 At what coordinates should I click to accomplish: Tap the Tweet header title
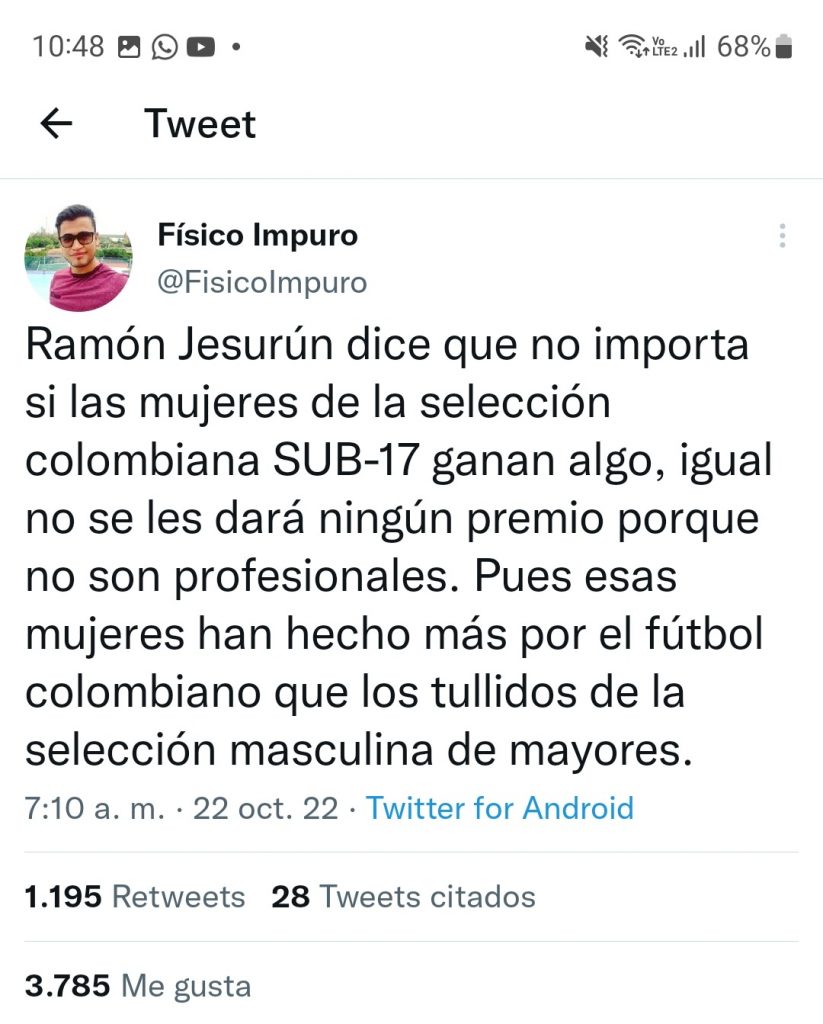[x=200, y=124]
